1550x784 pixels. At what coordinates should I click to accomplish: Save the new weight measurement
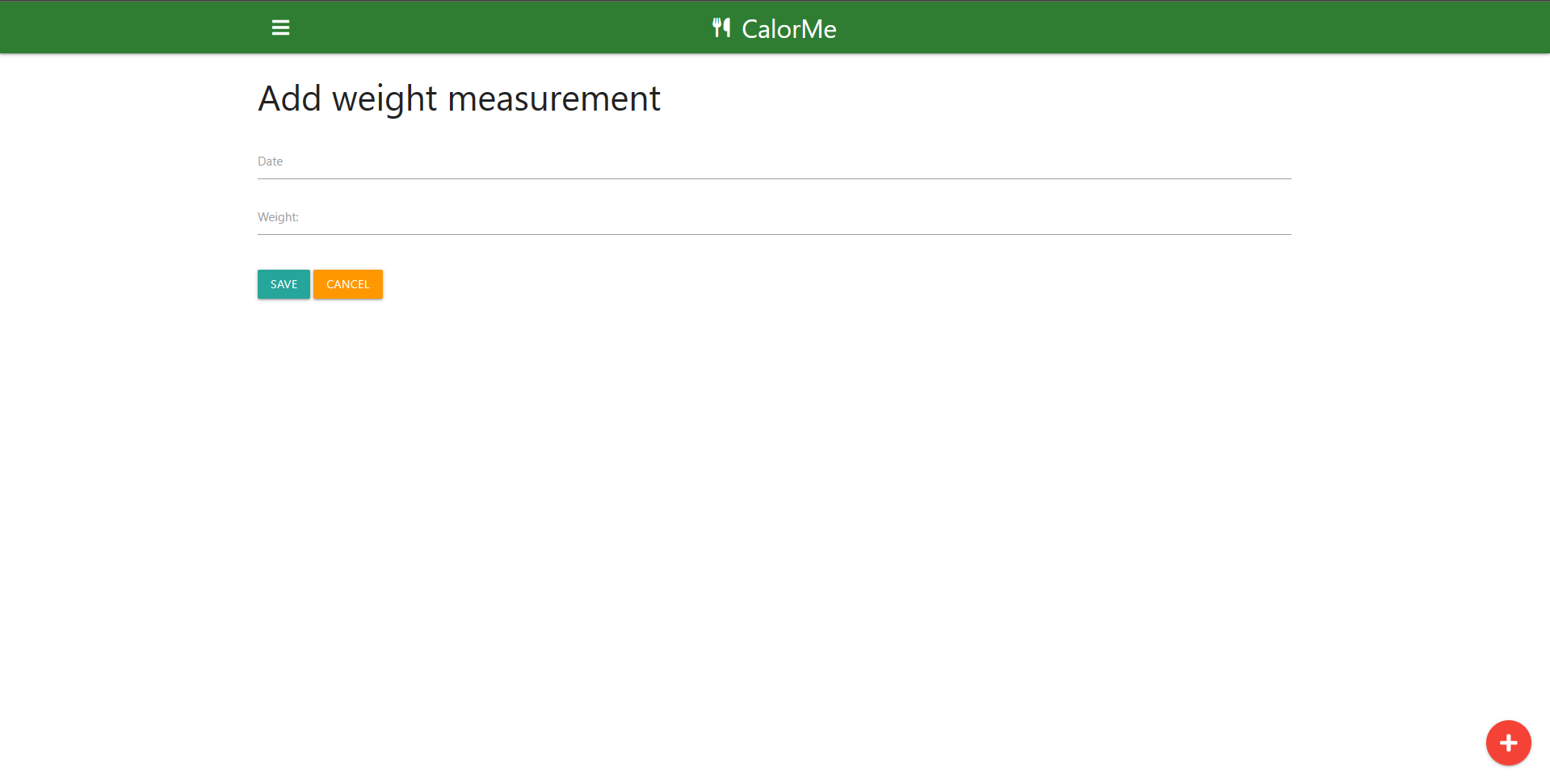pos(283,283)
